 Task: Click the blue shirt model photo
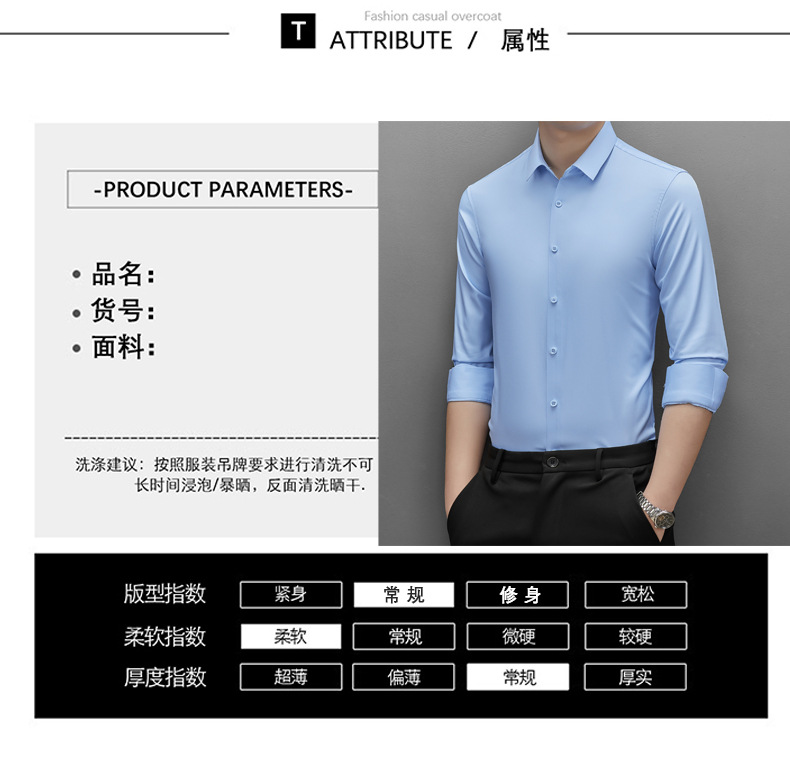[x=584, y=333]
